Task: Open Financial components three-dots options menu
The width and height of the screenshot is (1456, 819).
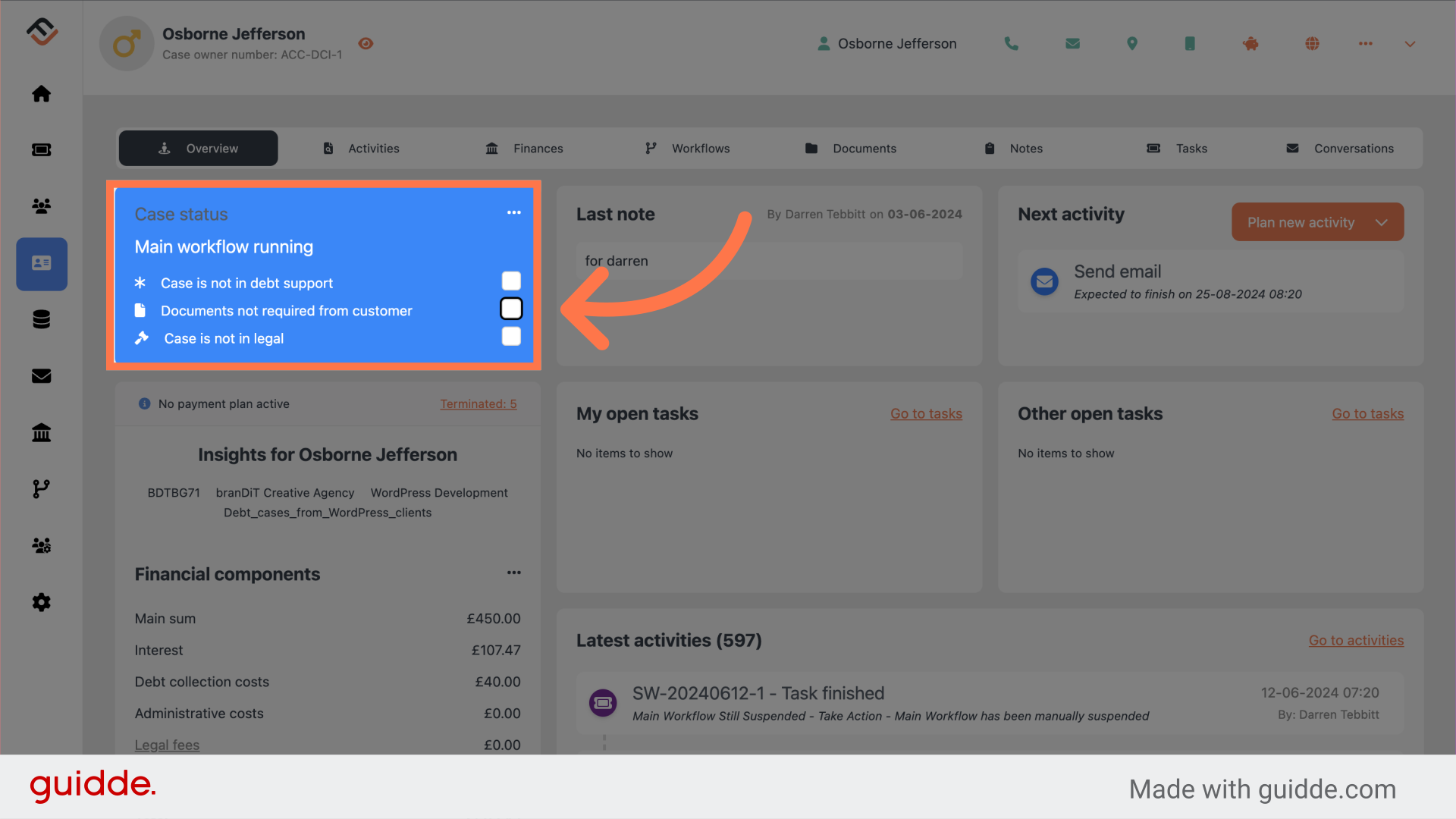Action: coord(513,573)
